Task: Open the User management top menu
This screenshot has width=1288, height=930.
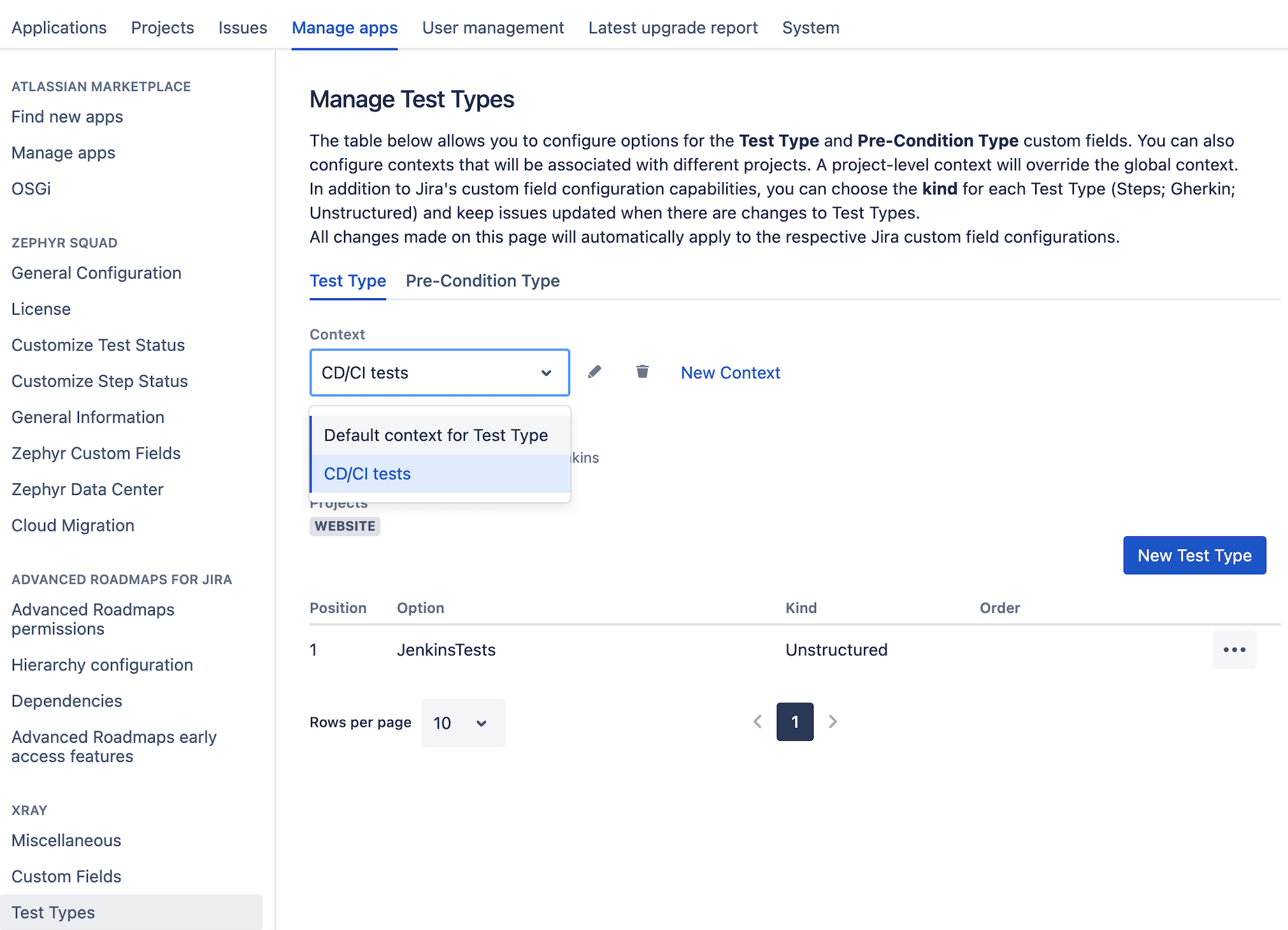Action: [x=493, y=28]
